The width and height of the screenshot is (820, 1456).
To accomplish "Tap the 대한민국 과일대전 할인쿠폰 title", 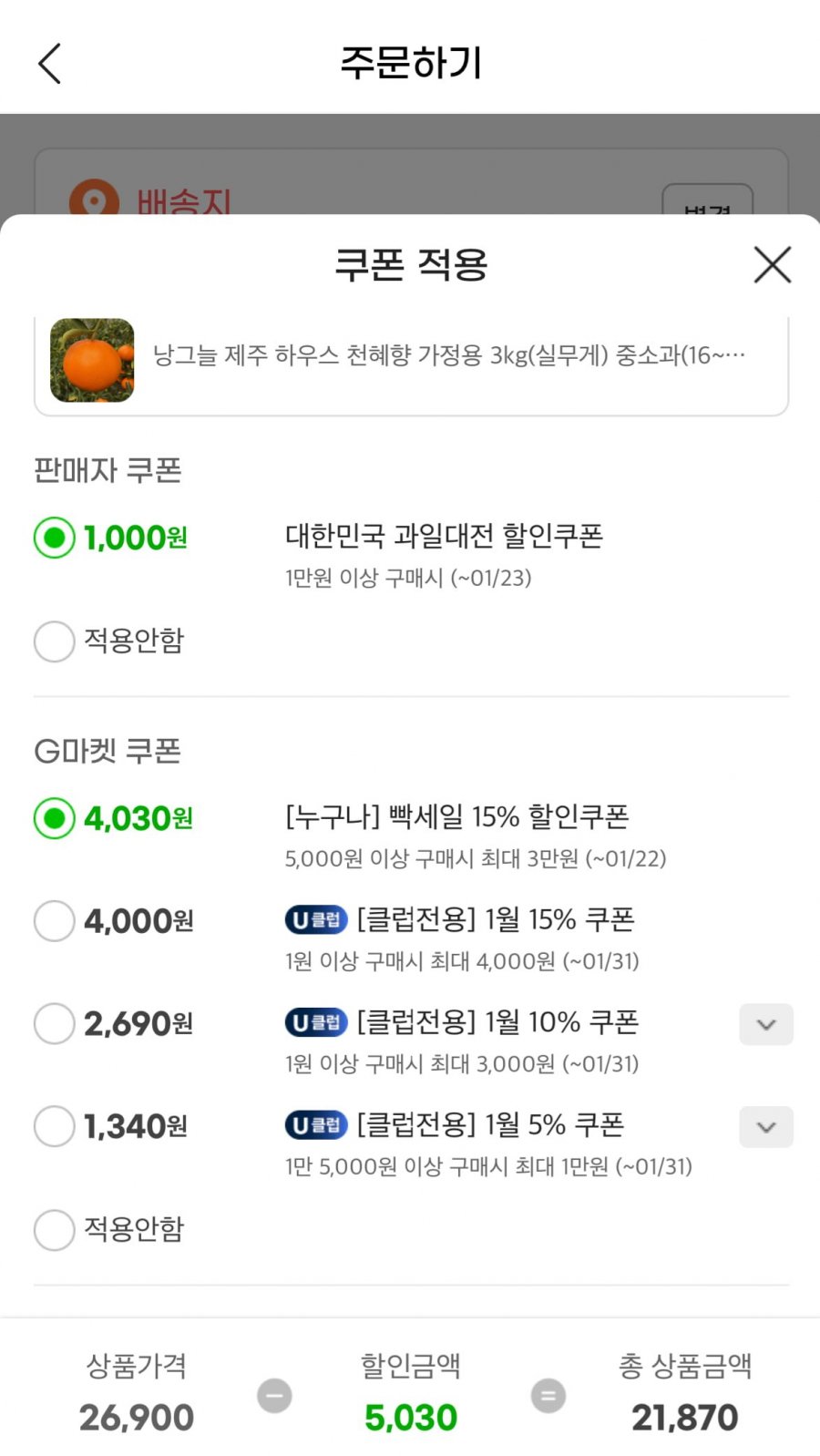I will [444, 536].
